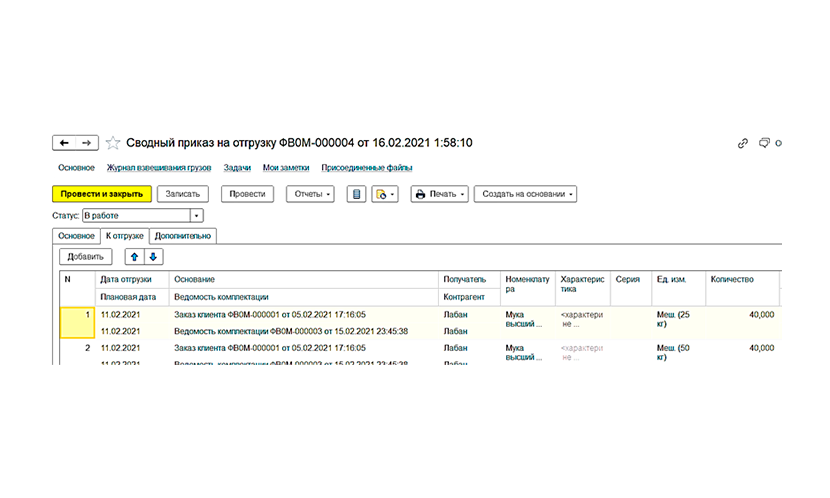Click Записать button
The height and width of the screenshot is (498, 830).
pyautogui.click(x=183, y=194)
